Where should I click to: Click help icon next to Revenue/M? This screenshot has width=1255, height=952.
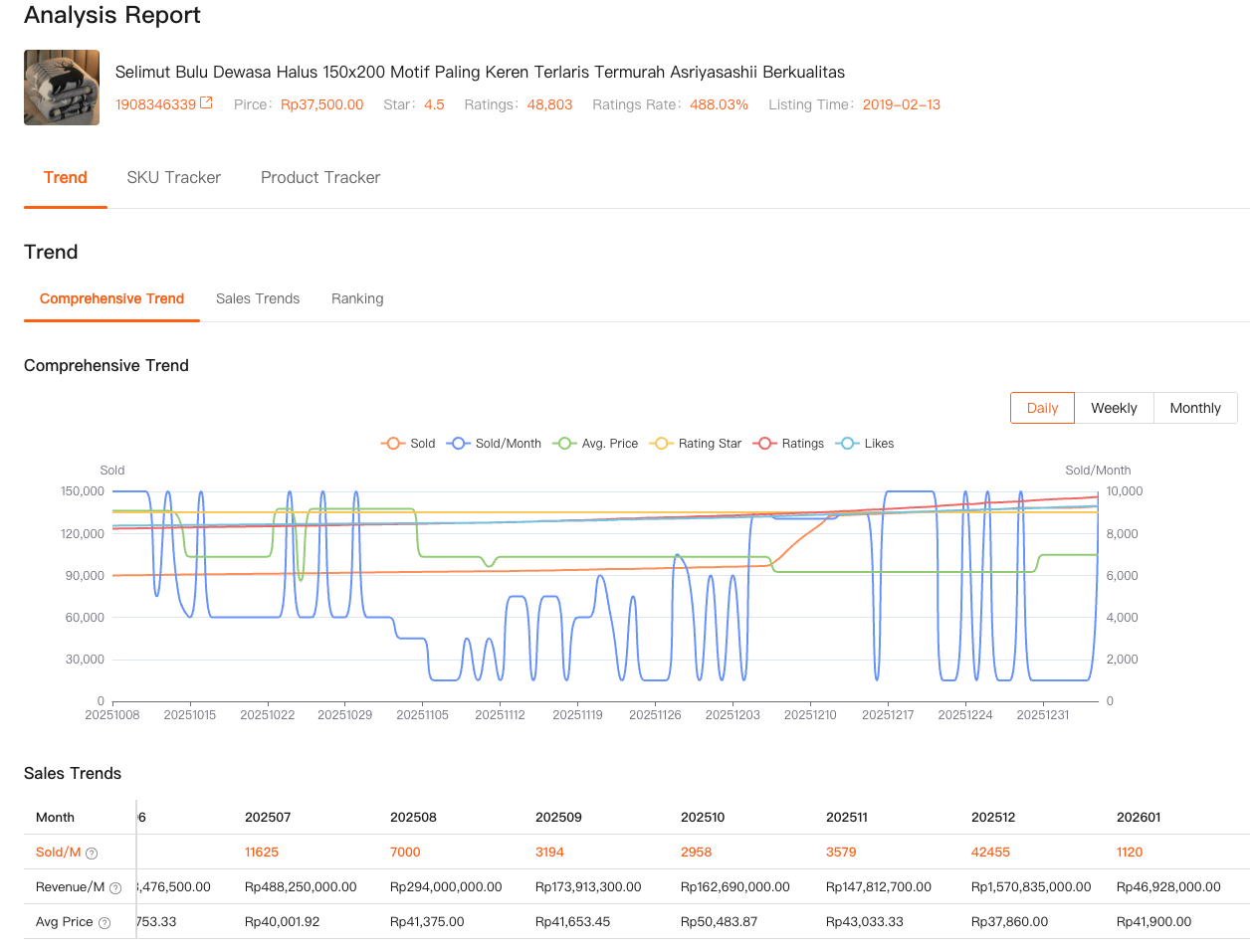click(x=115, y=888)
